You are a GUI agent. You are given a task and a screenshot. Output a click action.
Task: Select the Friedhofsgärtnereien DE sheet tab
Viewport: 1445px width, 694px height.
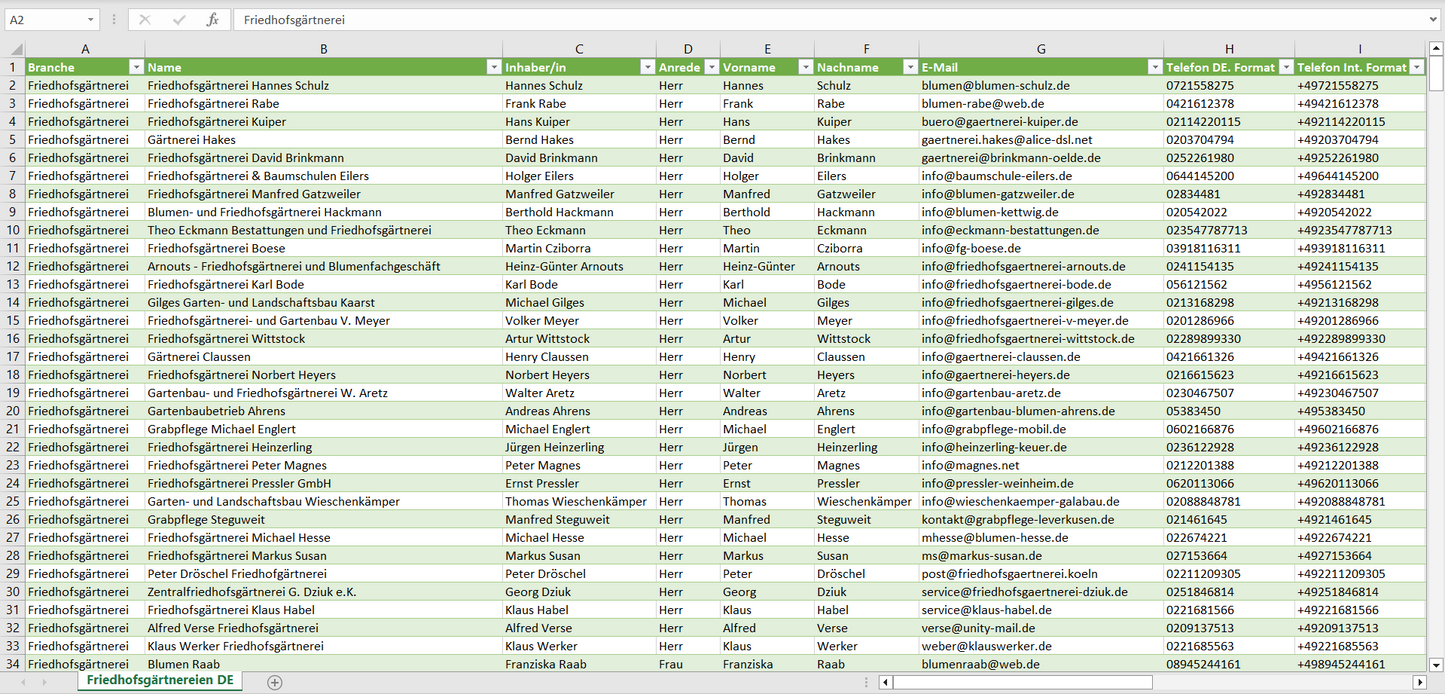click(x=160, y=680)
